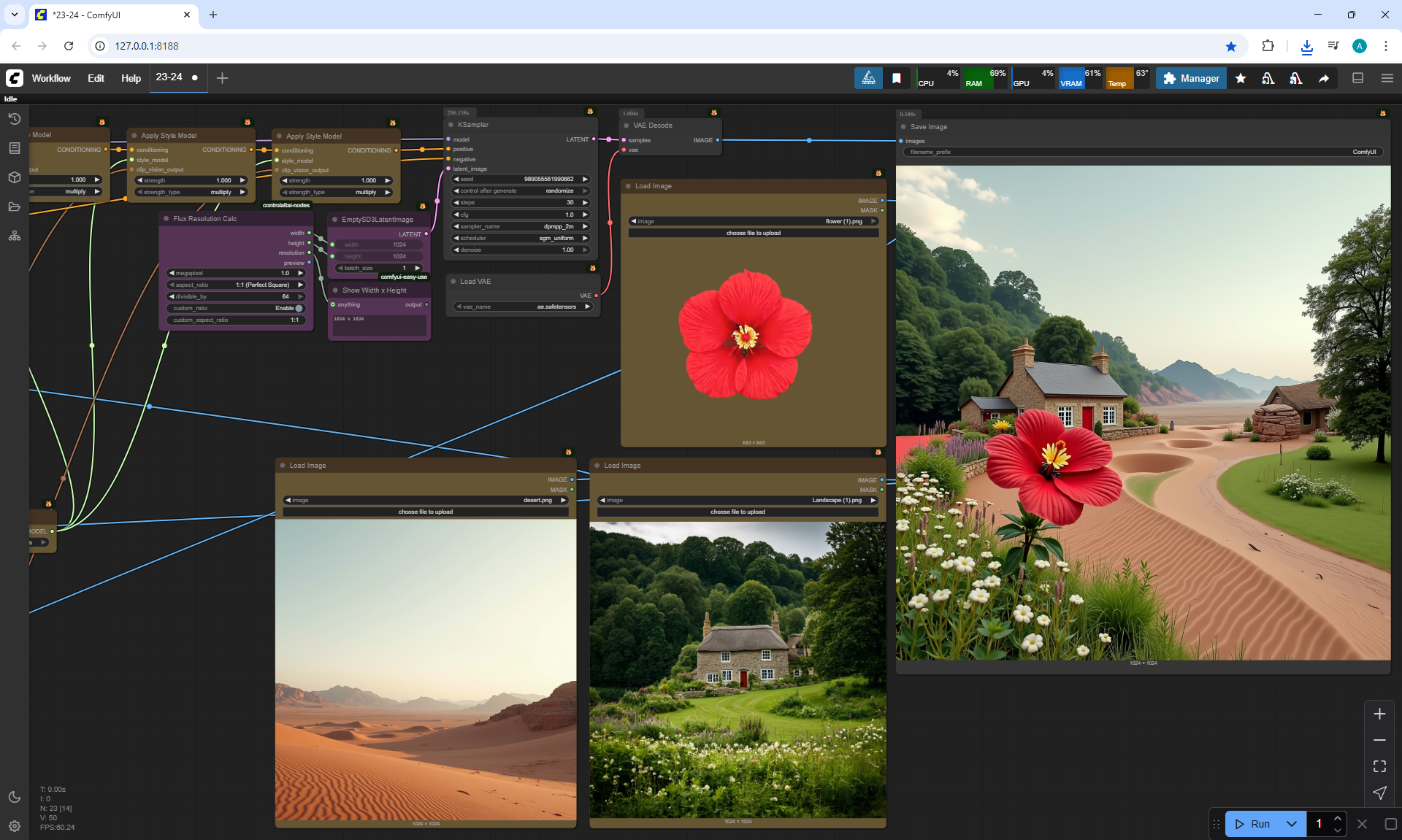The height and width of the screenshot is (840, 1402).
Task: Toggle the custom_ratio Enable switch
Action: coord(298,308)
